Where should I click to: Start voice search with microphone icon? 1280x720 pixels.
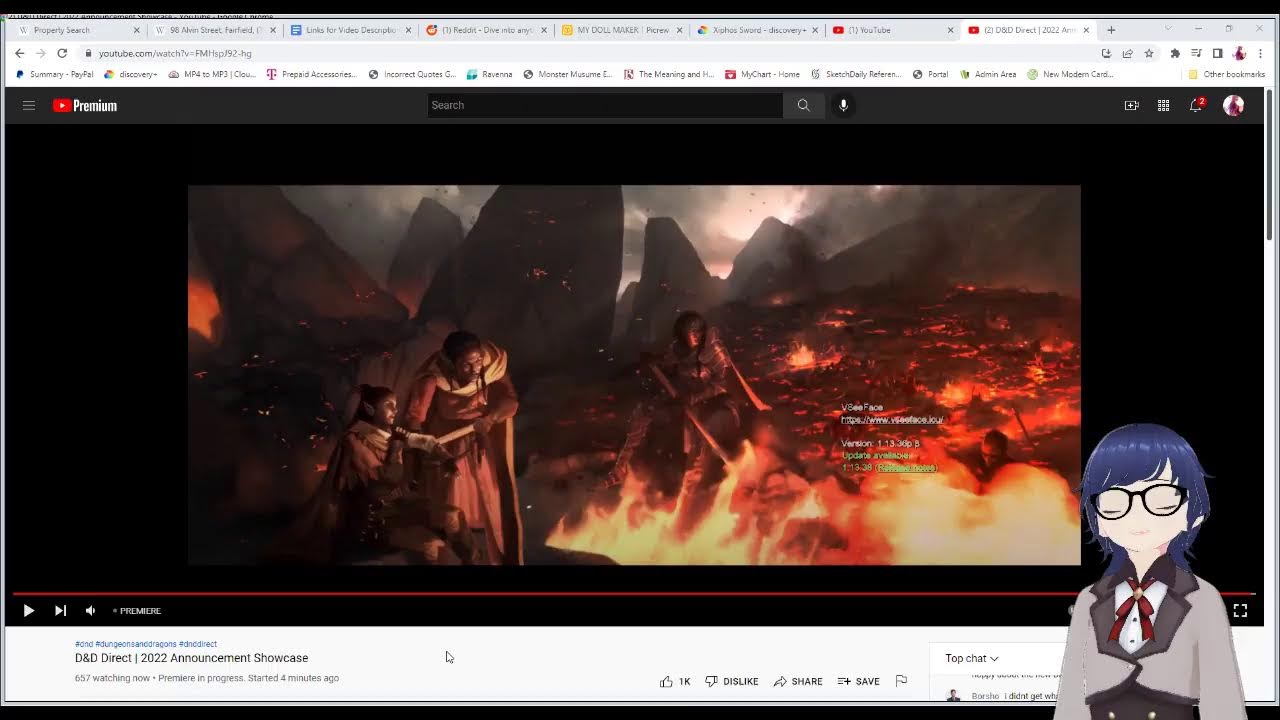click(x=843, y=105)
